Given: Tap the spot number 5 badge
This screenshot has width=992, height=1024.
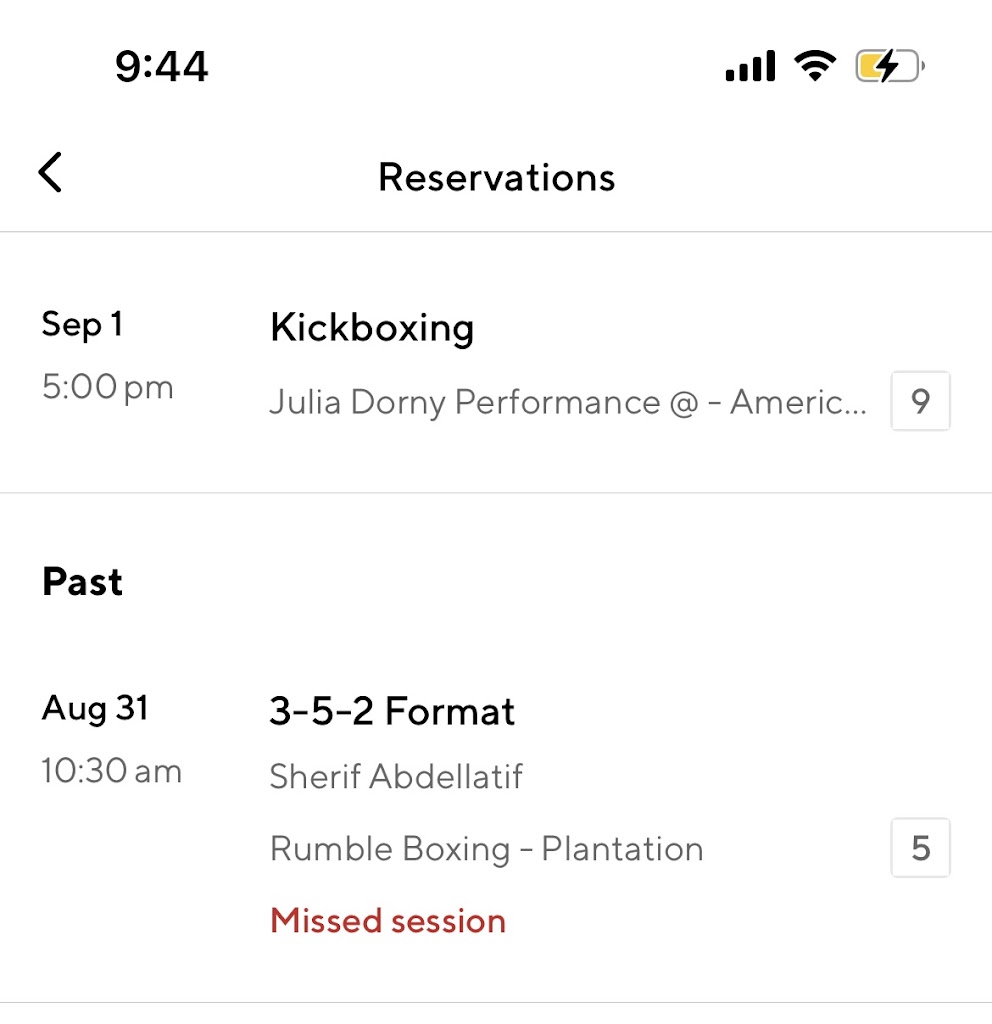Looking at the screenshot, I should [920, 849].
